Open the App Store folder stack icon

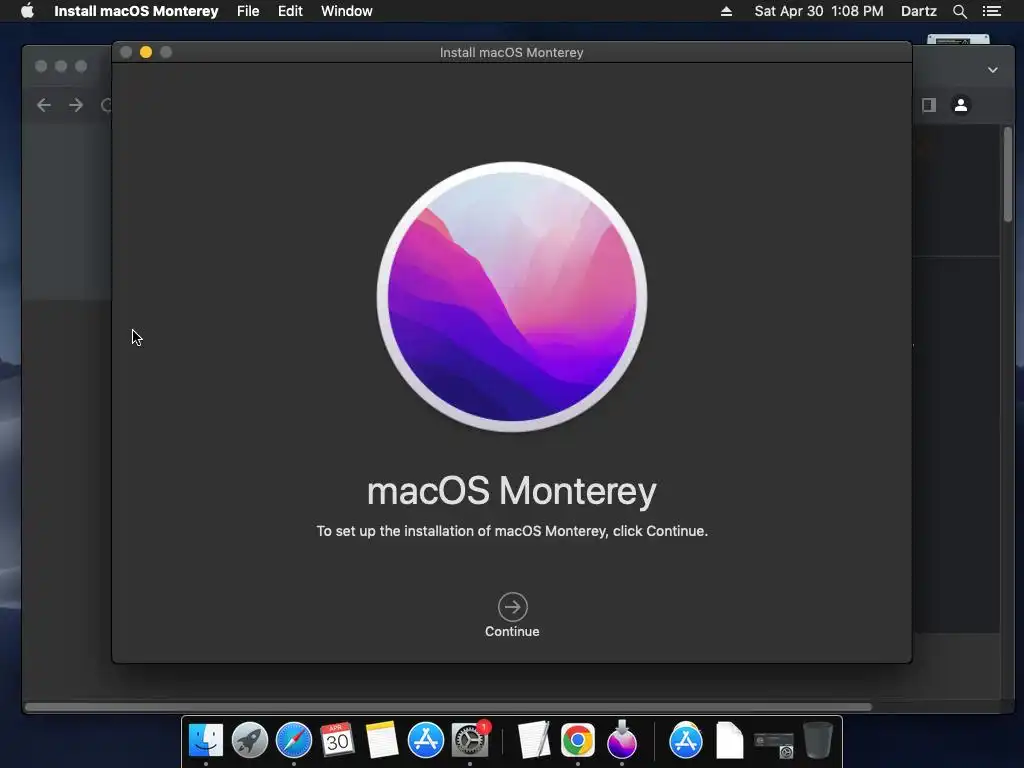point(686,740)
